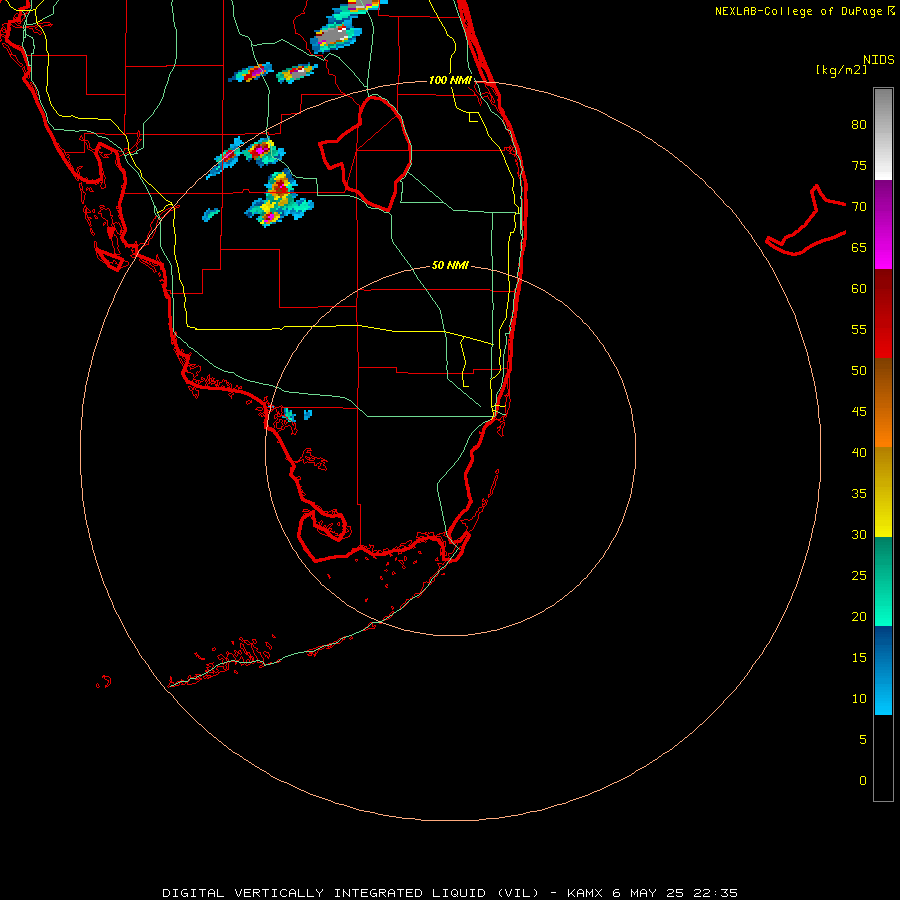Click the 6 MAY 25 22:35 timestamp
The width and height of the screenshot is (900, 900).
coord(675,893)
